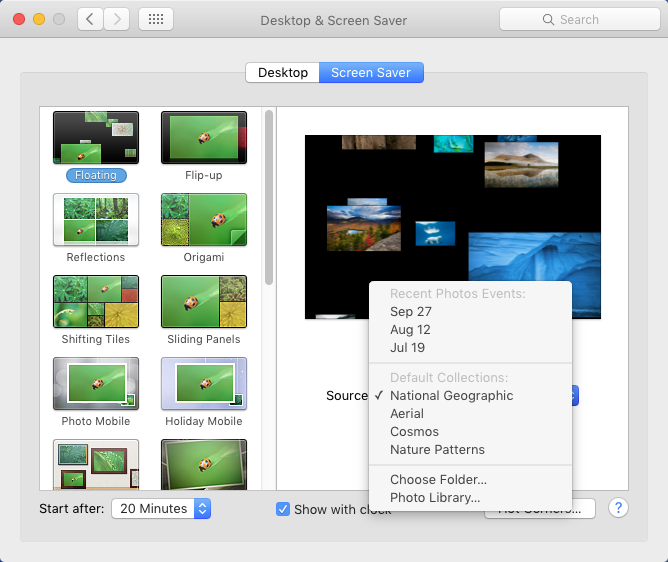Switch to the Desktop tab
The width and height of the screenshot is (668, 562).
pos(283,73)
